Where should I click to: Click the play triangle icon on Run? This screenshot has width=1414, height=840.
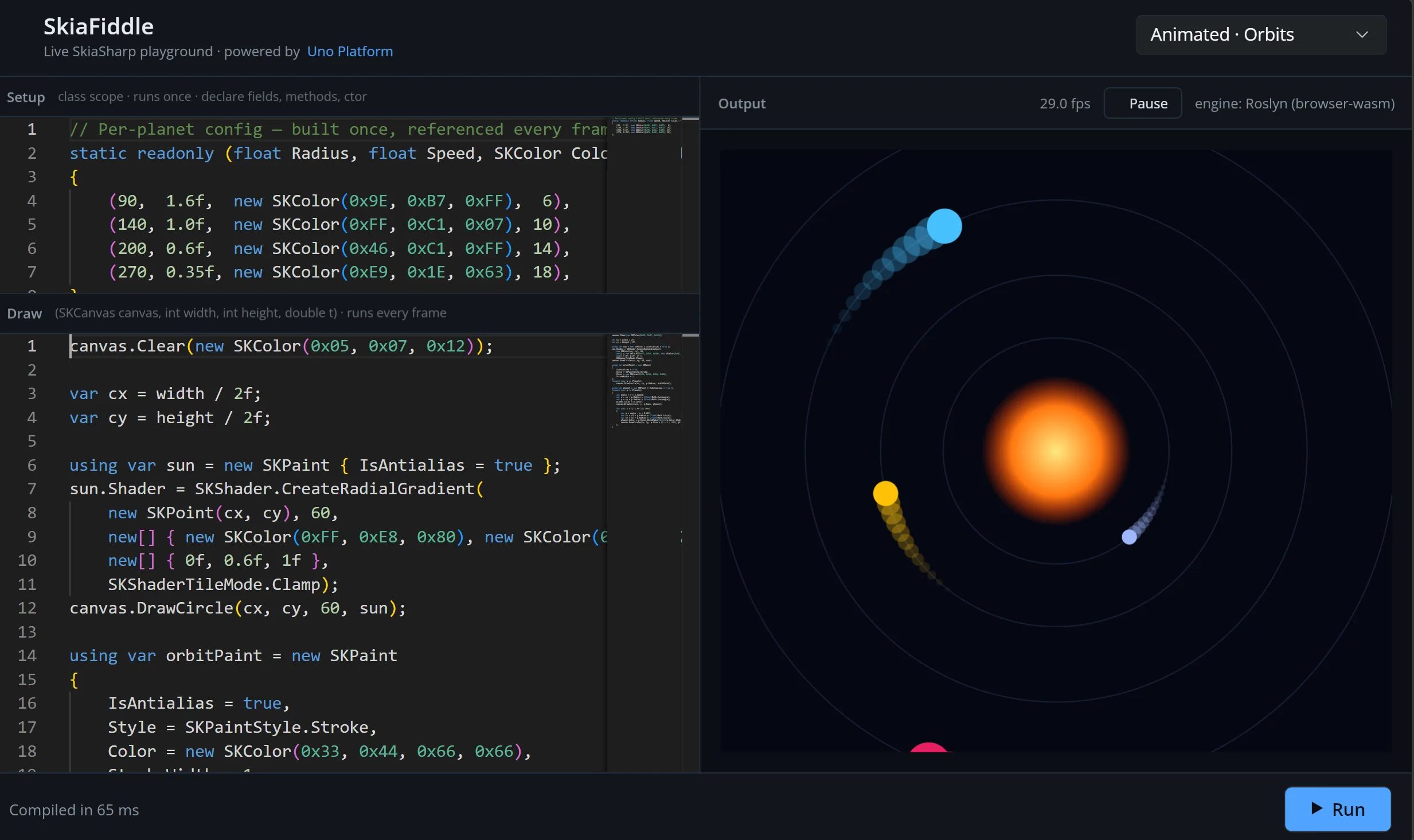click(x=1317, y=809)
